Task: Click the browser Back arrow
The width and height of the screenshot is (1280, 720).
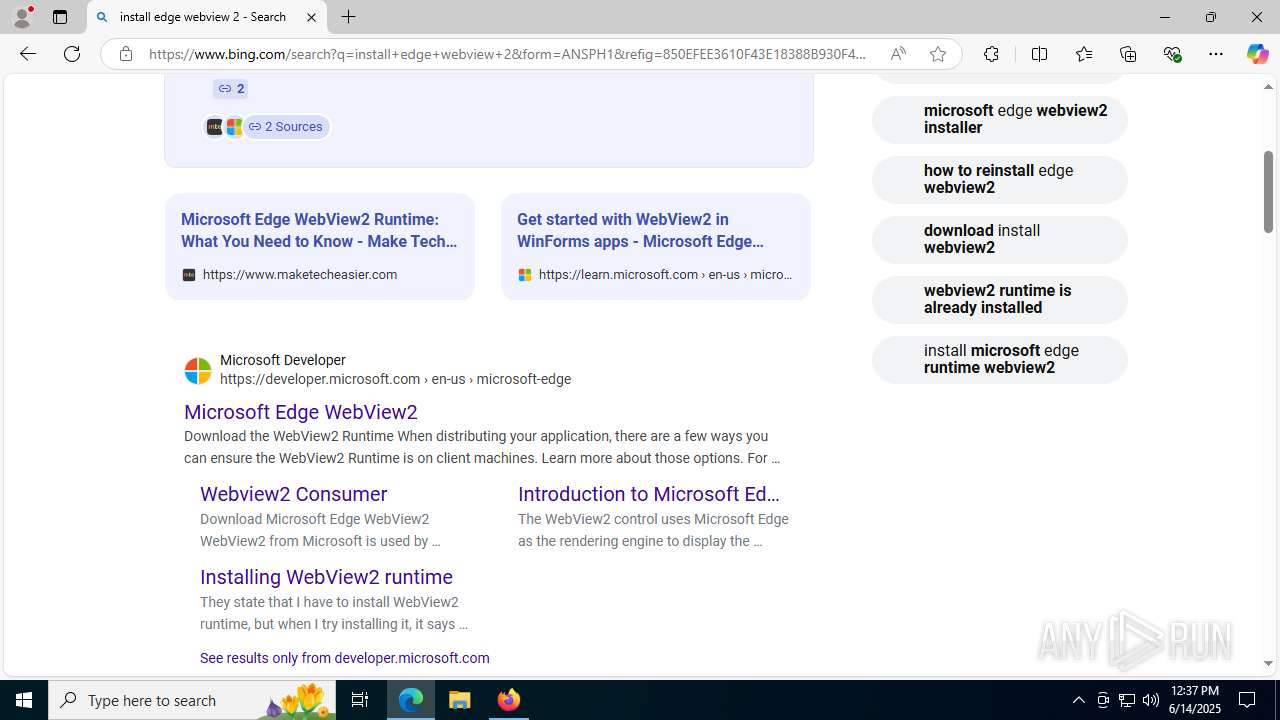Action: click(27, 54)
